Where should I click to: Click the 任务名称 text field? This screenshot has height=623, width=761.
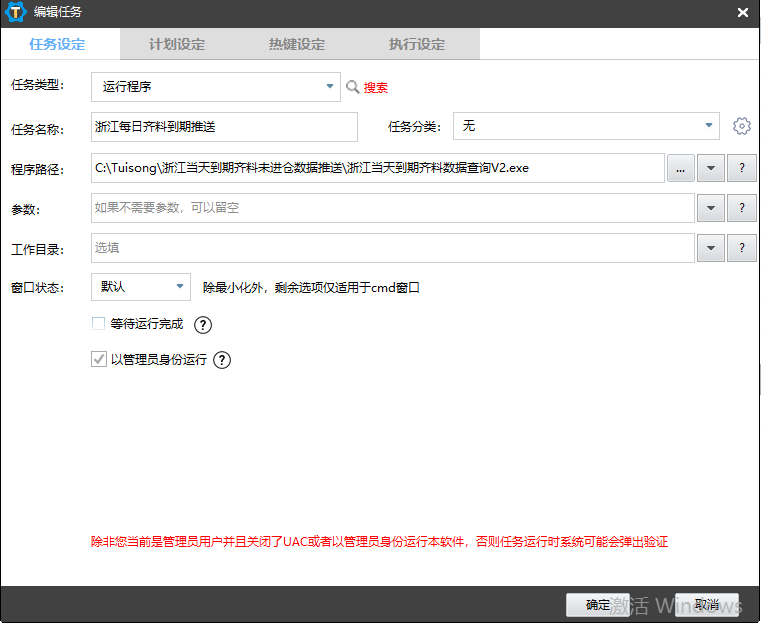point(224,127)
